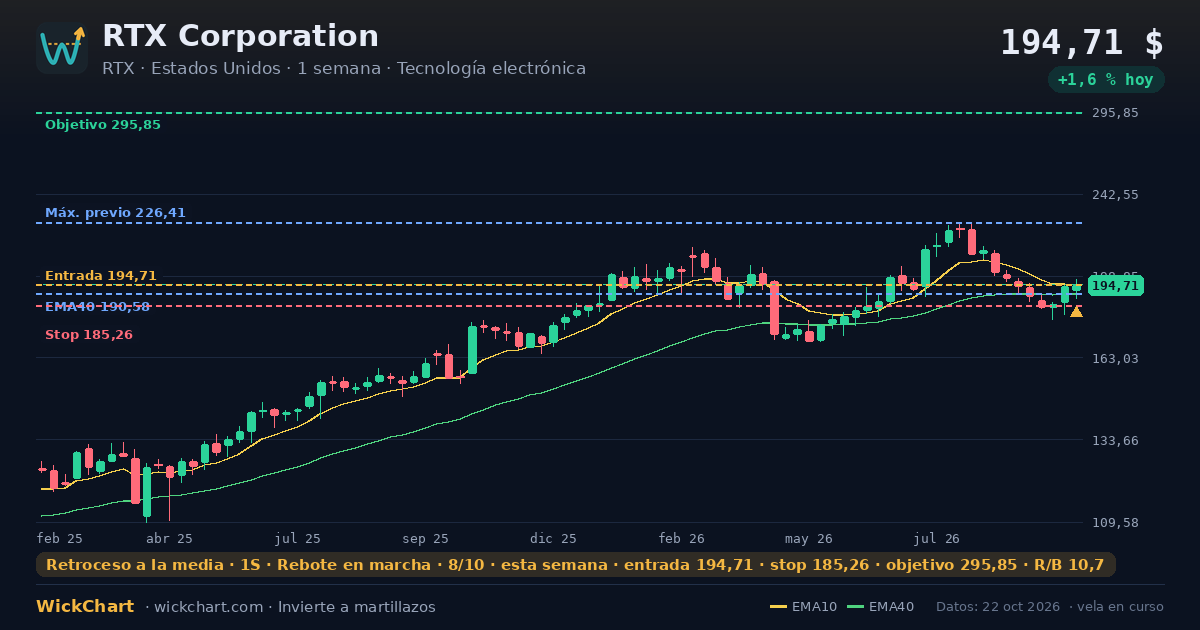Click the 'Objetivo 295,85' target line label
Screen dimensions: 1200x630
[103, 125]
